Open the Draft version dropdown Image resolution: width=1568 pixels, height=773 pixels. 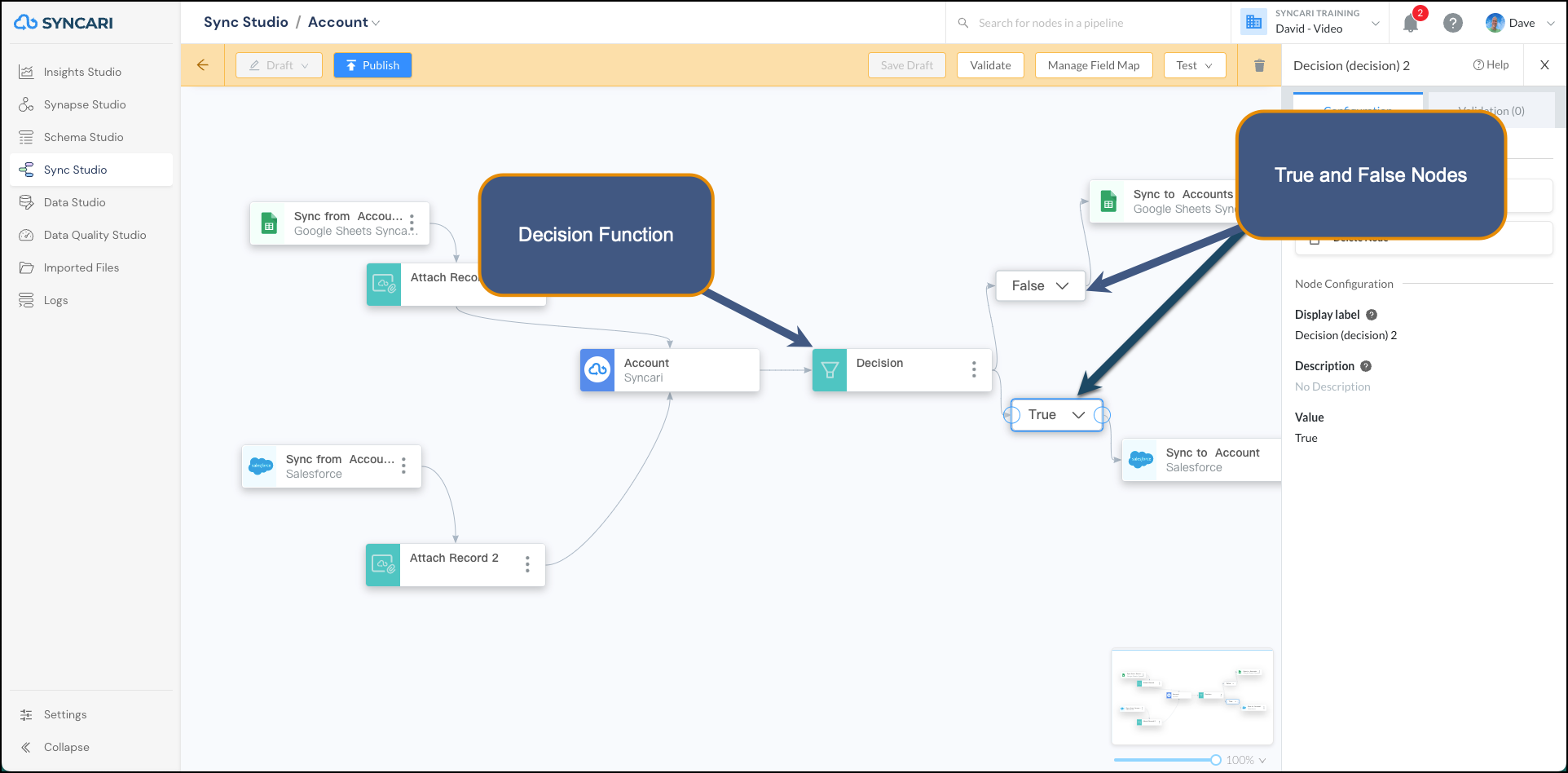[x=279, y=65]
